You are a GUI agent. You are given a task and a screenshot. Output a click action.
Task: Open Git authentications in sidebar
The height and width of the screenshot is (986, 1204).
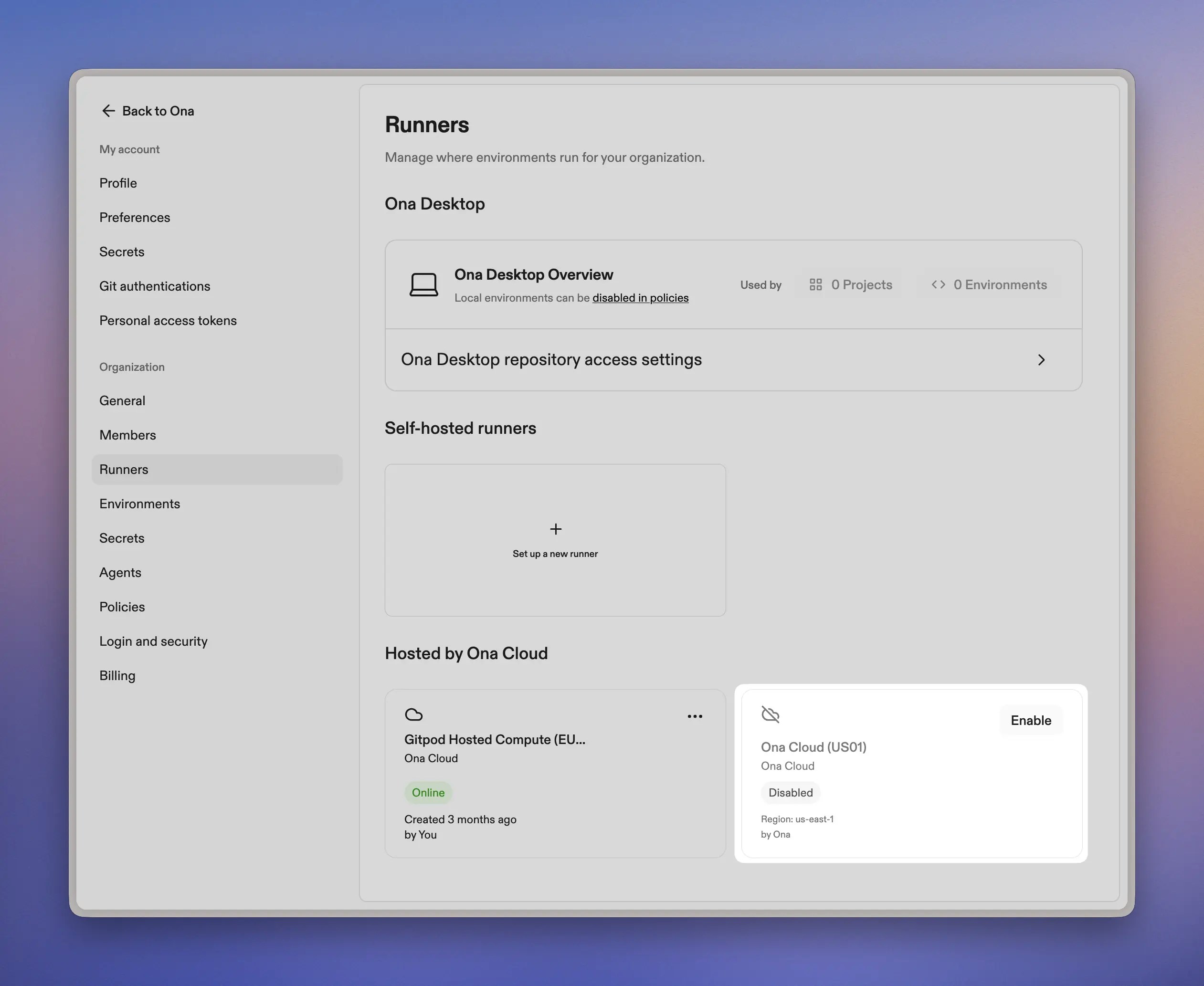tap(155, 286)
